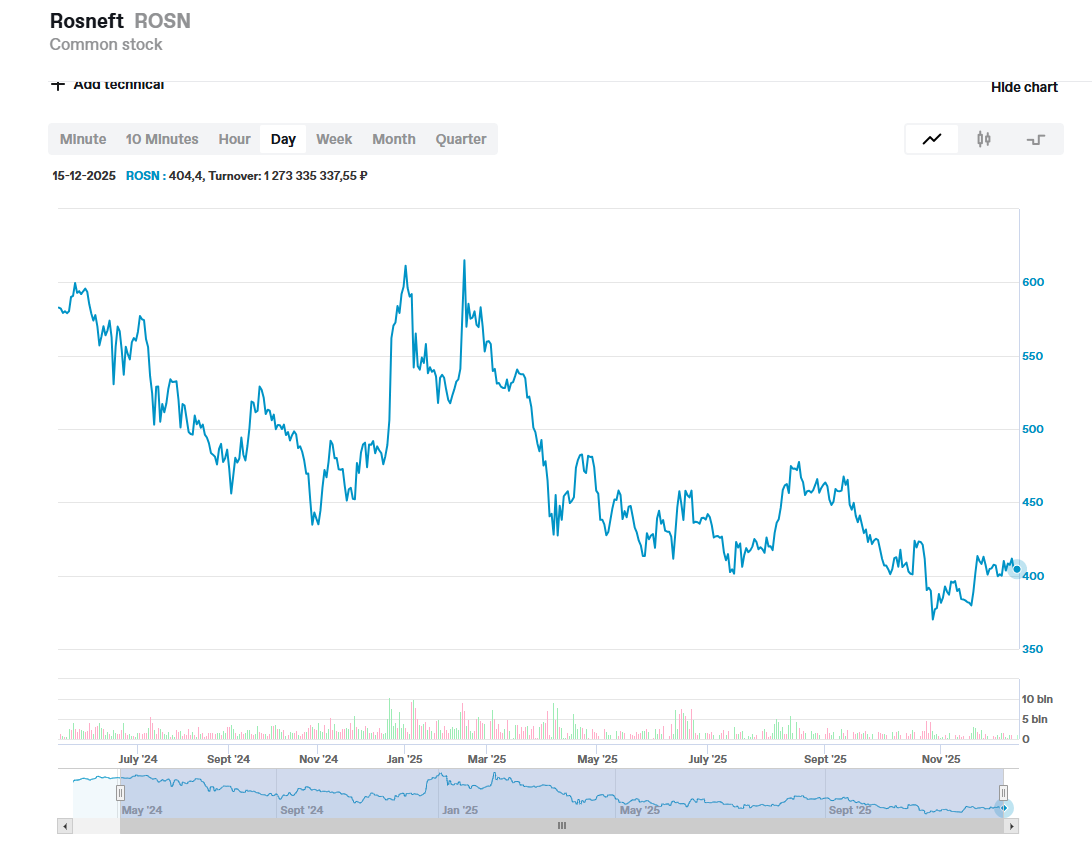Click the 450 price axis label
This screenshot has height=847, width=1092.
(x=1033, y=502)
